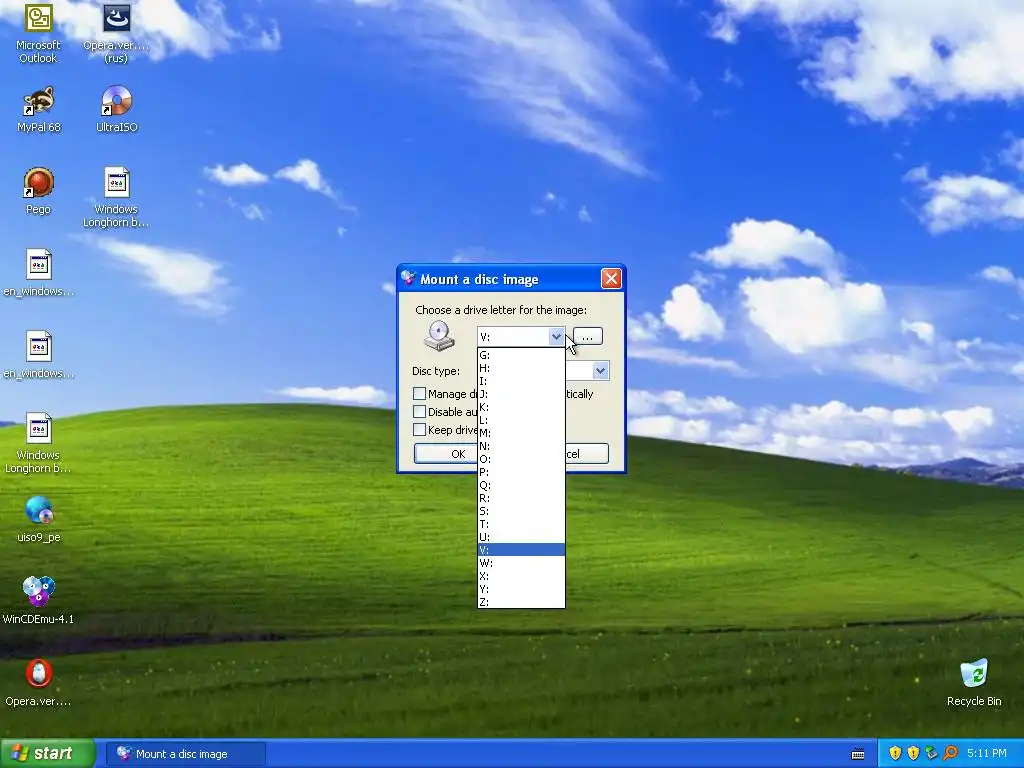Screen dimensions: 1024x768
Task: Click the disc drive icon in the dialog
Action: [x=439, y=335]
